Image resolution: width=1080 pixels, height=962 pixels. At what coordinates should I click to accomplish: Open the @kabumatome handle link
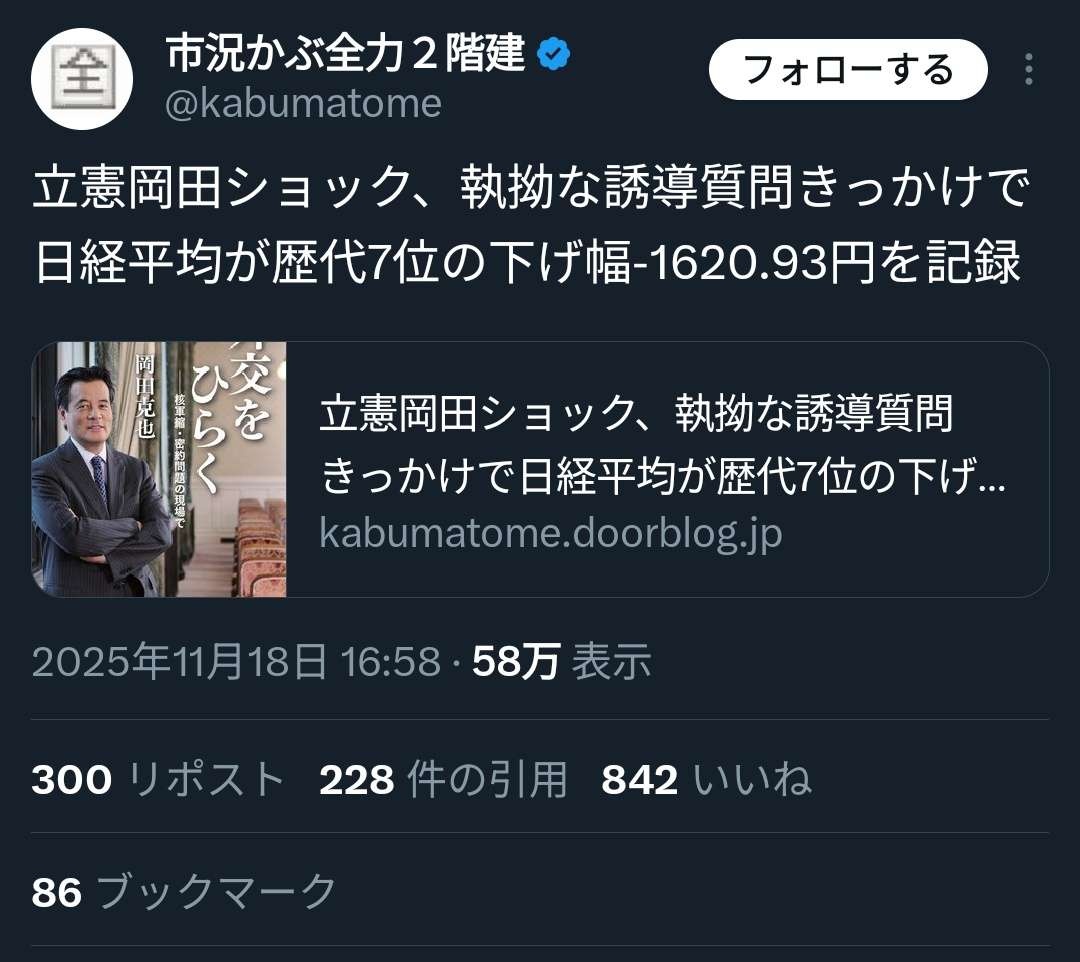(x=303, y=104)
